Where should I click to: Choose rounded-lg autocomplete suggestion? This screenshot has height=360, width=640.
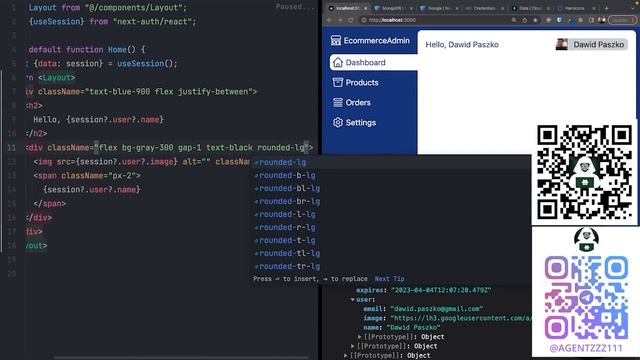[x=391, y=162]
